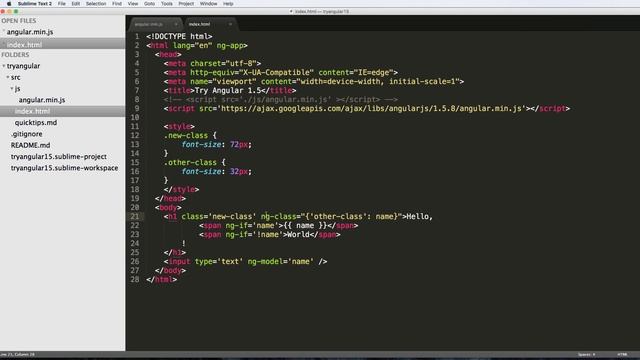Screen dimensions: 640x360
Task: Click the closing '</body>' tag
Action: pos(170,271)
